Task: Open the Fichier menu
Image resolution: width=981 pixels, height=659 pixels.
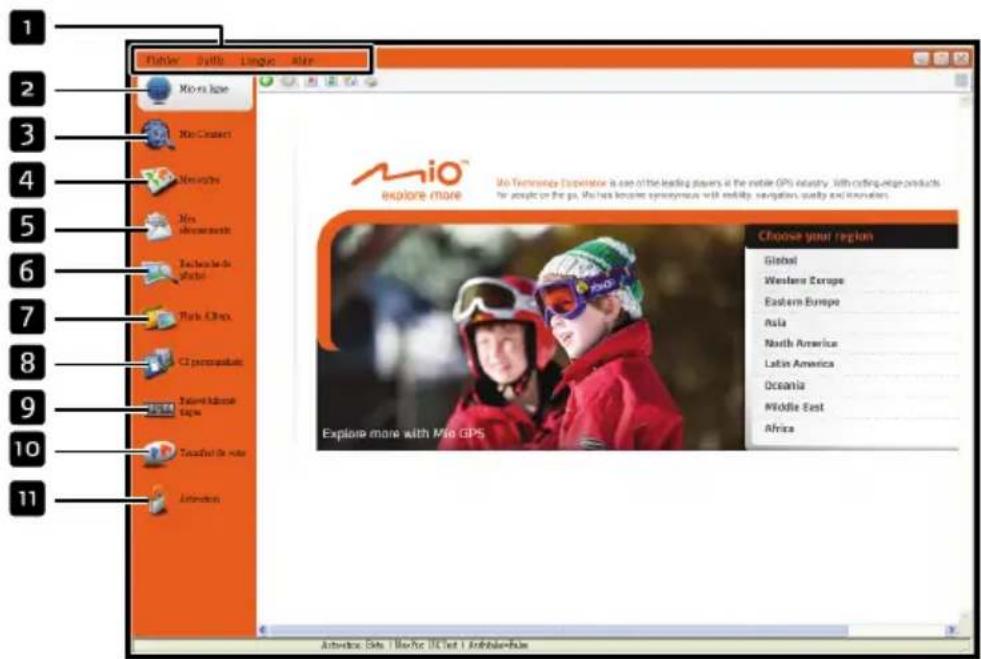Action: (x=163, y=61)
